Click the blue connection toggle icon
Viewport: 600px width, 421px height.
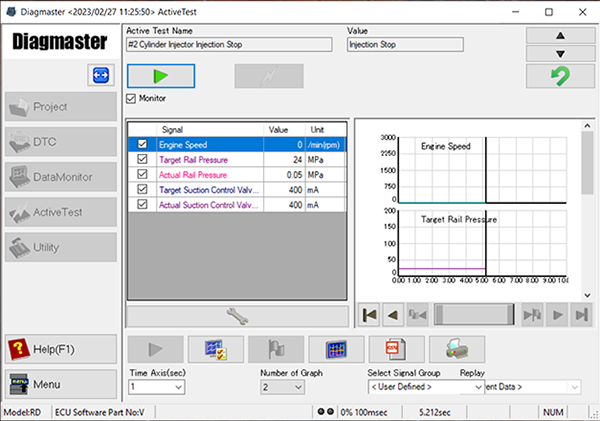(101, 75)
